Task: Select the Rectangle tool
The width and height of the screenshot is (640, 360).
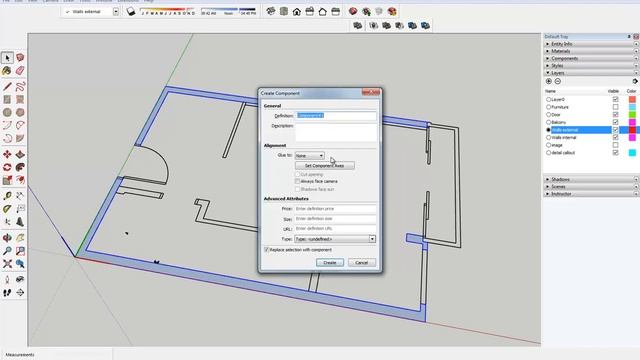Action: coord(7,99)
